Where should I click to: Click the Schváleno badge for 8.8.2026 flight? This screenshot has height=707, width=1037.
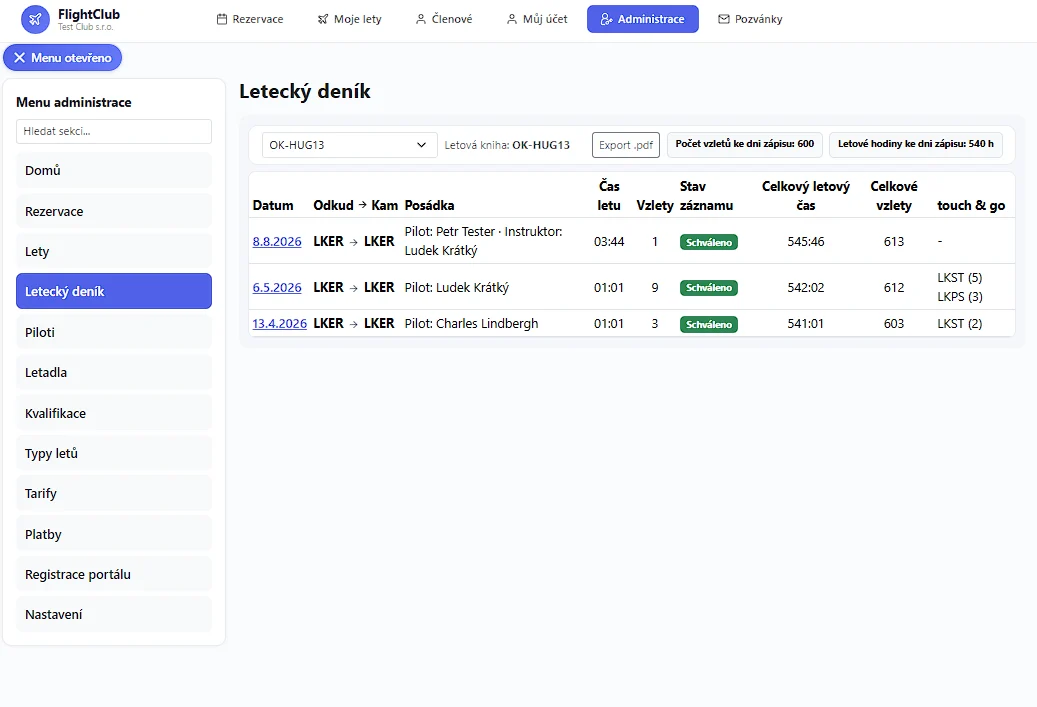click(708, 242)
